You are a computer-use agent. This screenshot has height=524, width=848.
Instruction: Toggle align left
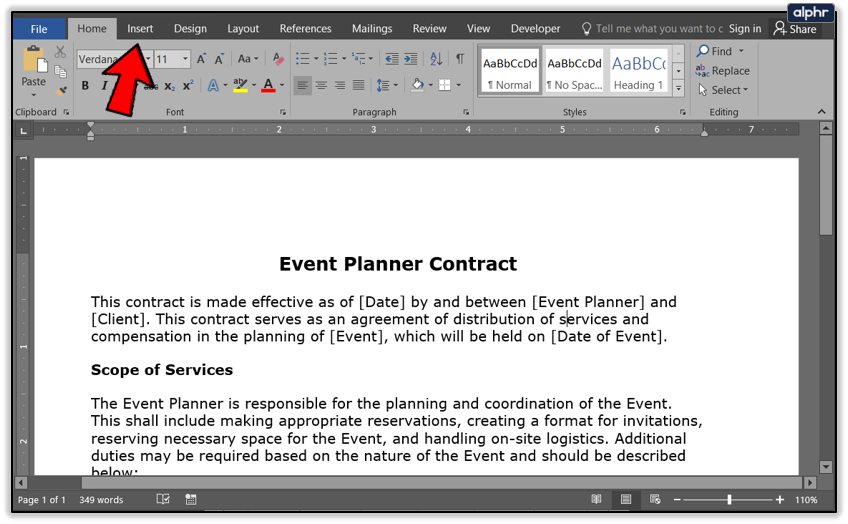[x=302, y=85]
